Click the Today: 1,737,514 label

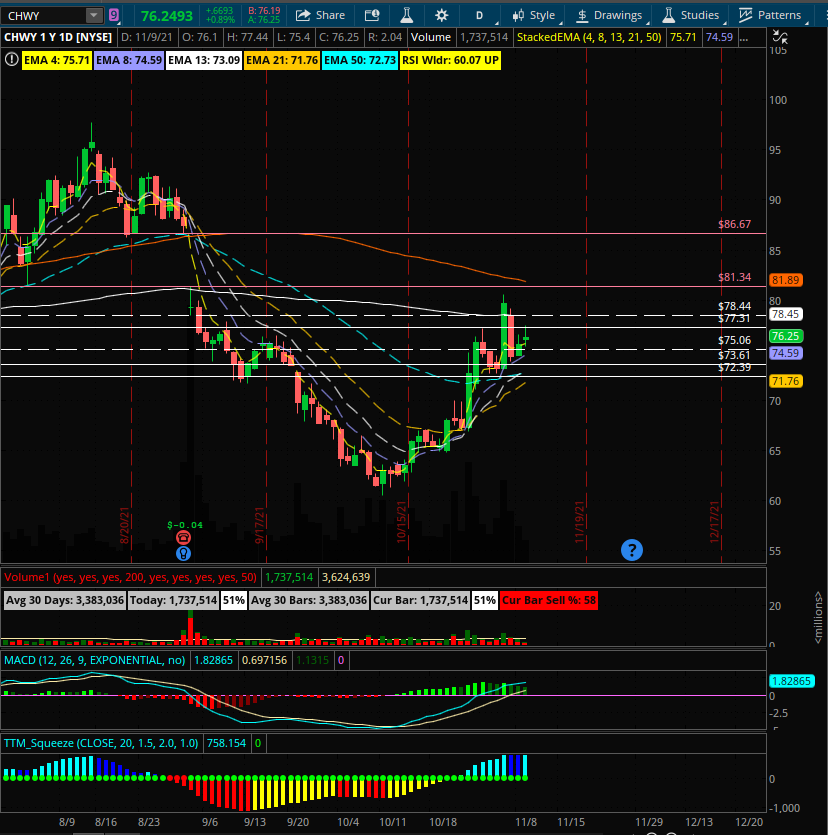[173, 600]
